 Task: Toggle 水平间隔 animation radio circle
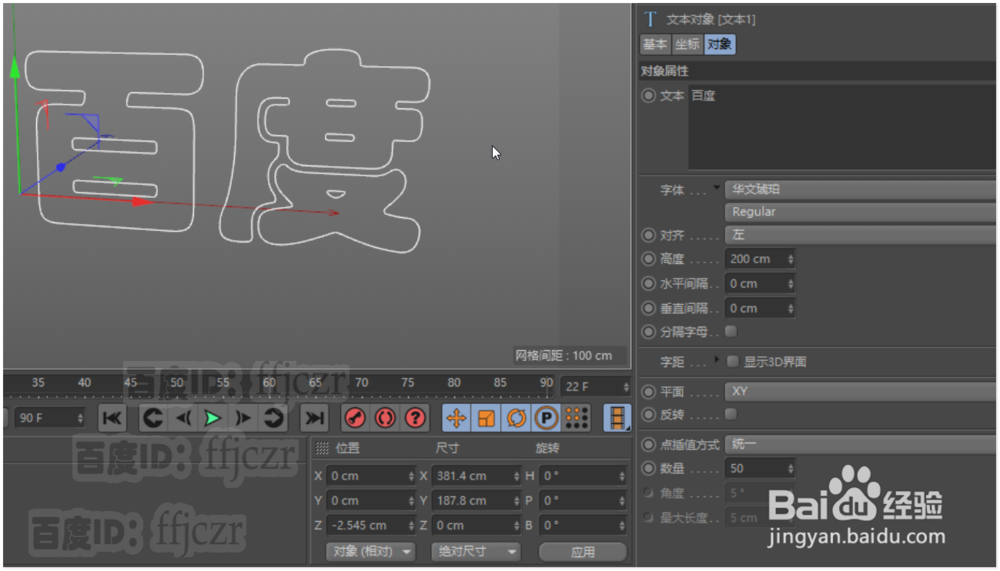649,283
